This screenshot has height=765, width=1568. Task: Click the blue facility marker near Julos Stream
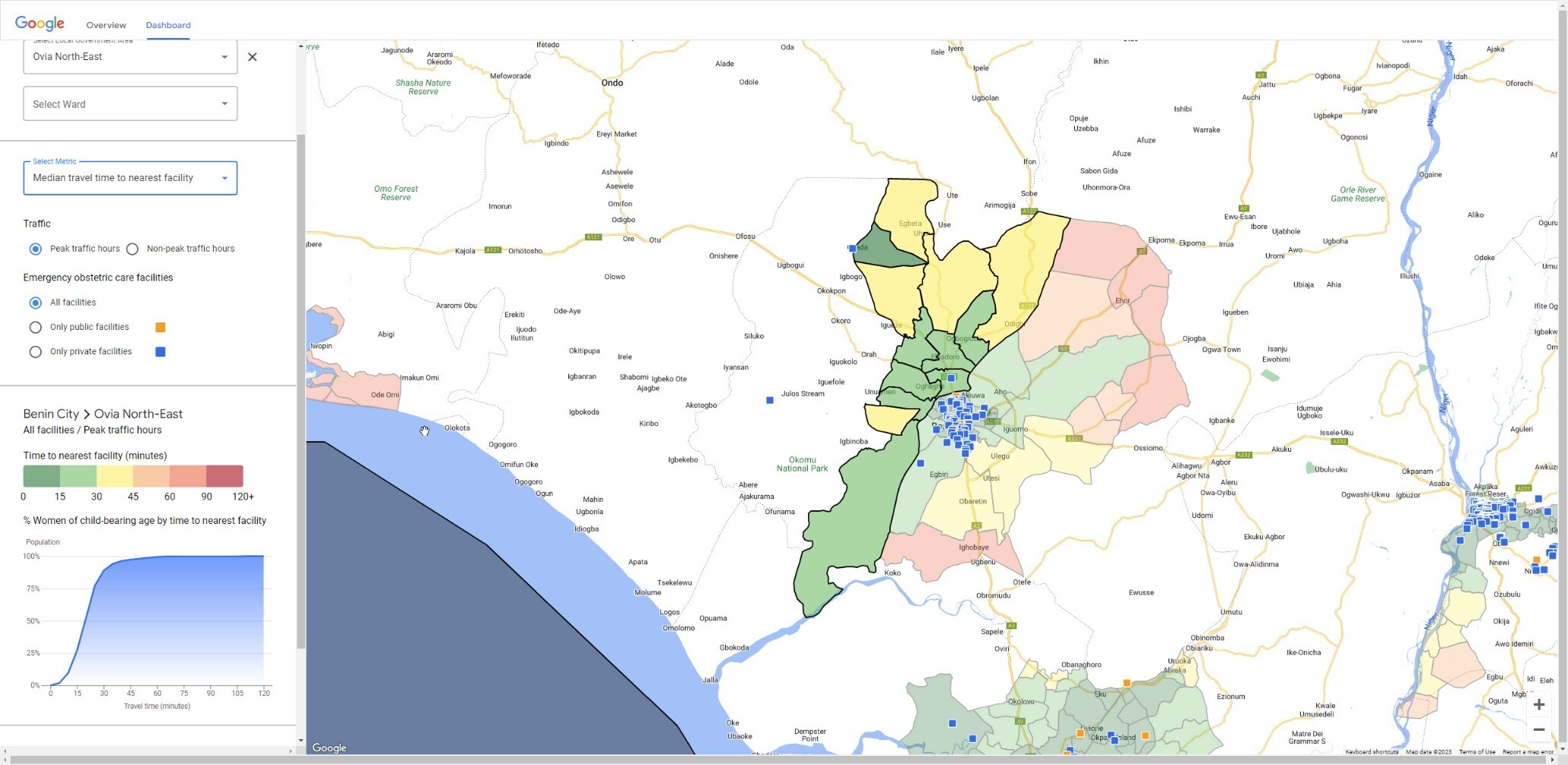pyautogui.click(x=770, y=400)
